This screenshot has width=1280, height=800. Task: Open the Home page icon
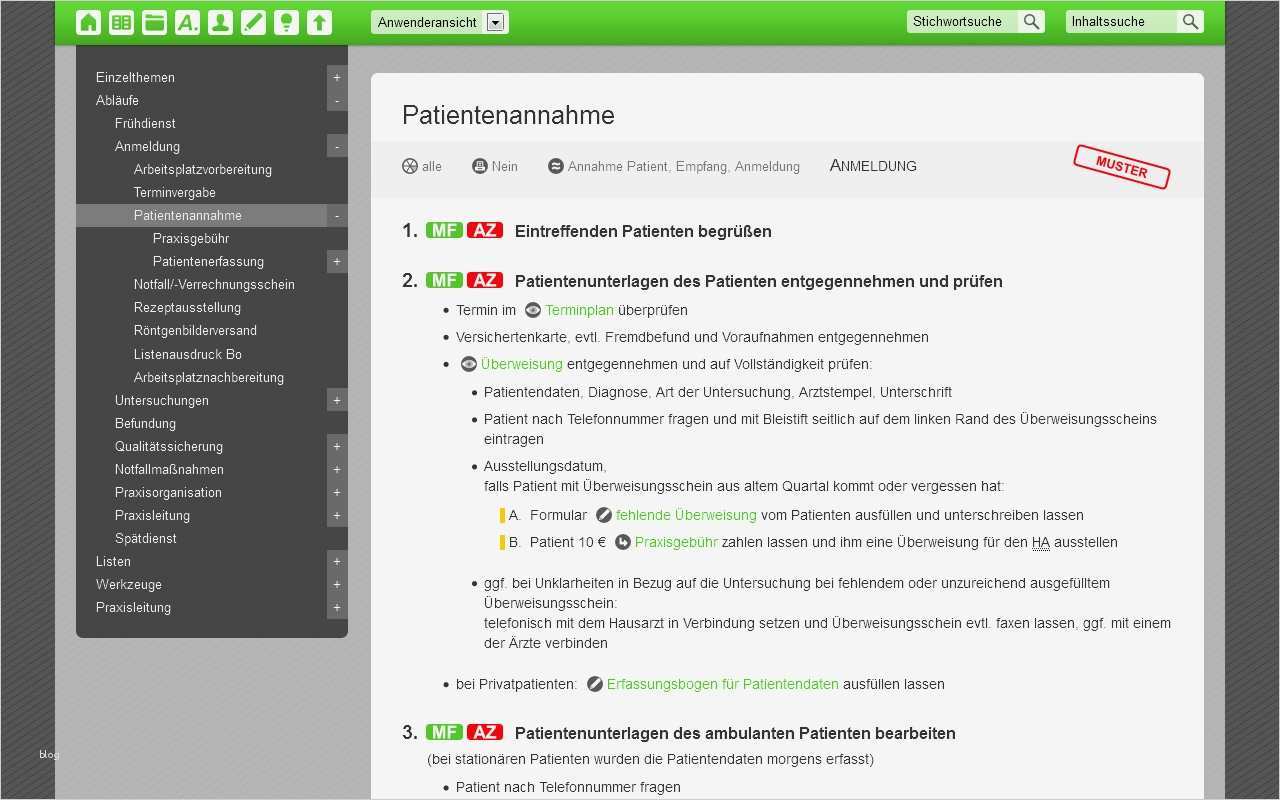coord(88,21)
